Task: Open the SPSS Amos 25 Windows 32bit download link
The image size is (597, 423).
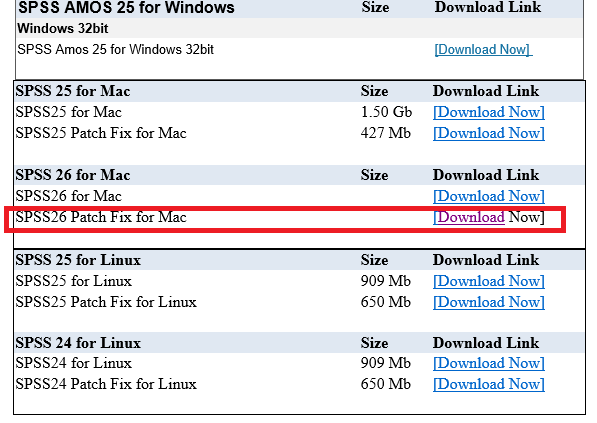Action: [483, 49]
